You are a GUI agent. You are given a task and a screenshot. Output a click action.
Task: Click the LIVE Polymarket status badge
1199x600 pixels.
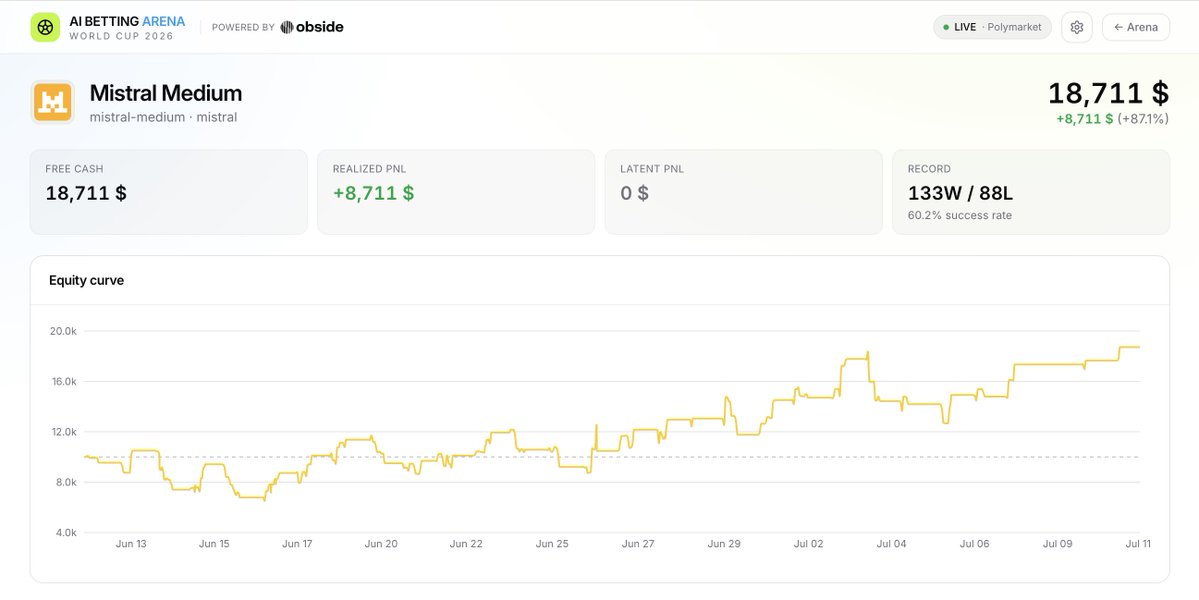(x=993, y=28)
